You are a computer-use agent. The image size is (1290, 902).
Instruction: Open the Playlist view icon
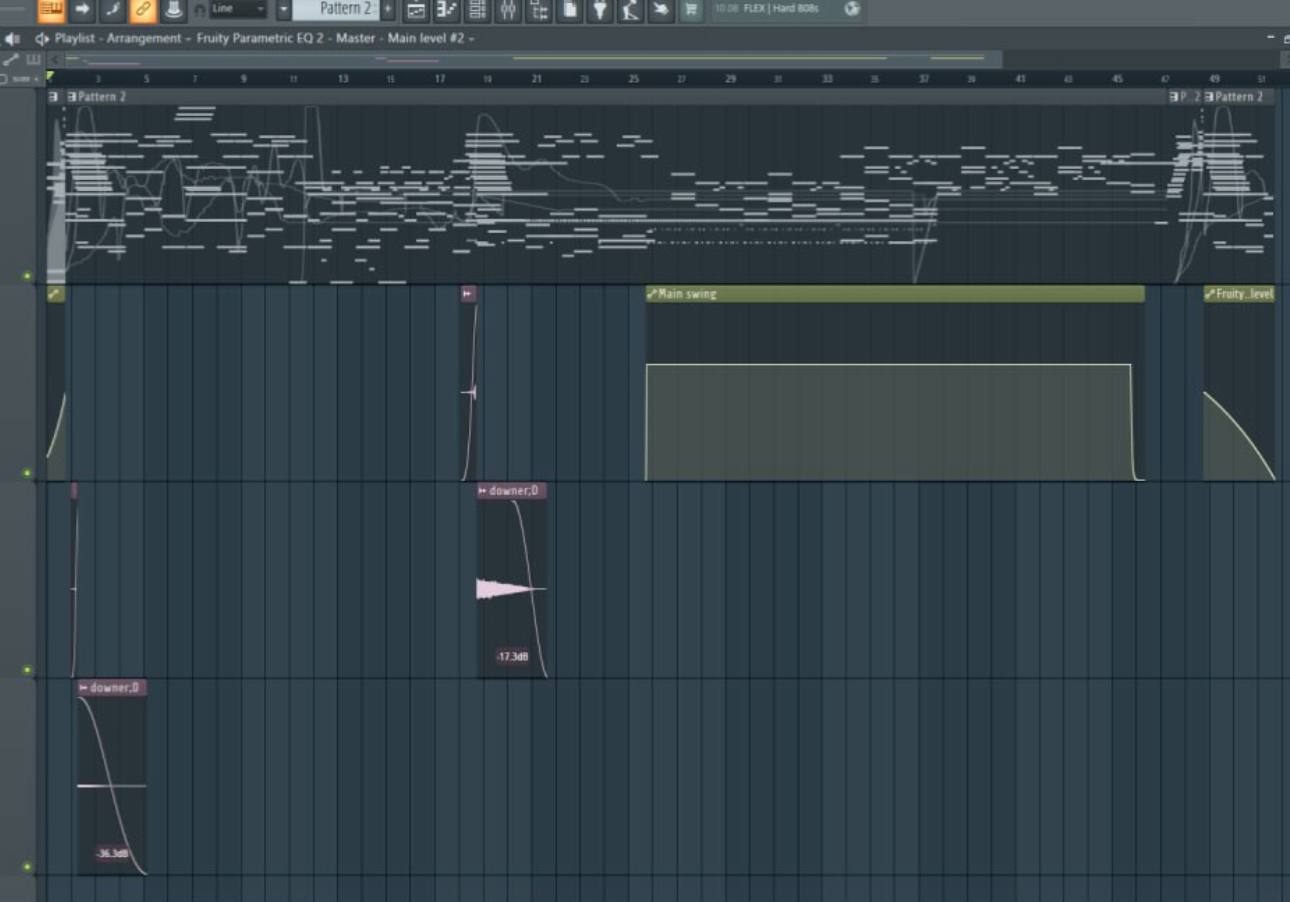(416, 10)
